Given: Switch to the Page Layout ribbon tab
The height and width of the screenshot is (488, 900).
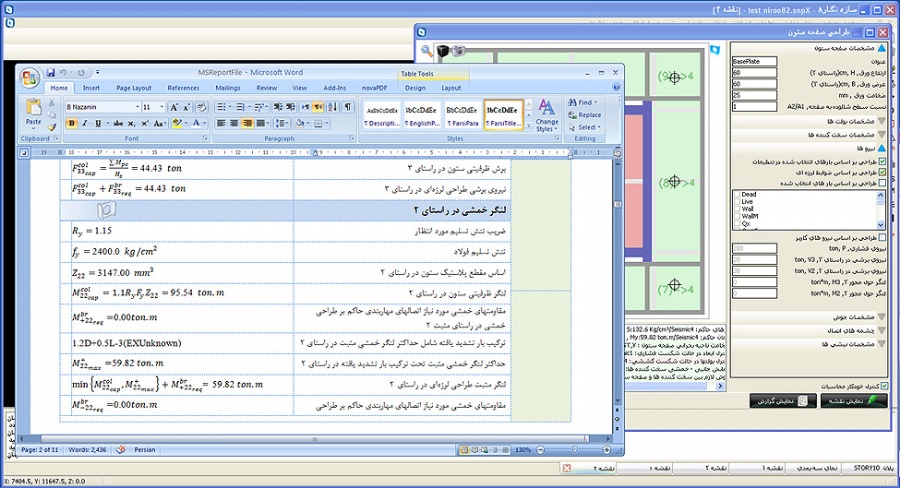Looking at the screenshot, I should pos(133,88).
